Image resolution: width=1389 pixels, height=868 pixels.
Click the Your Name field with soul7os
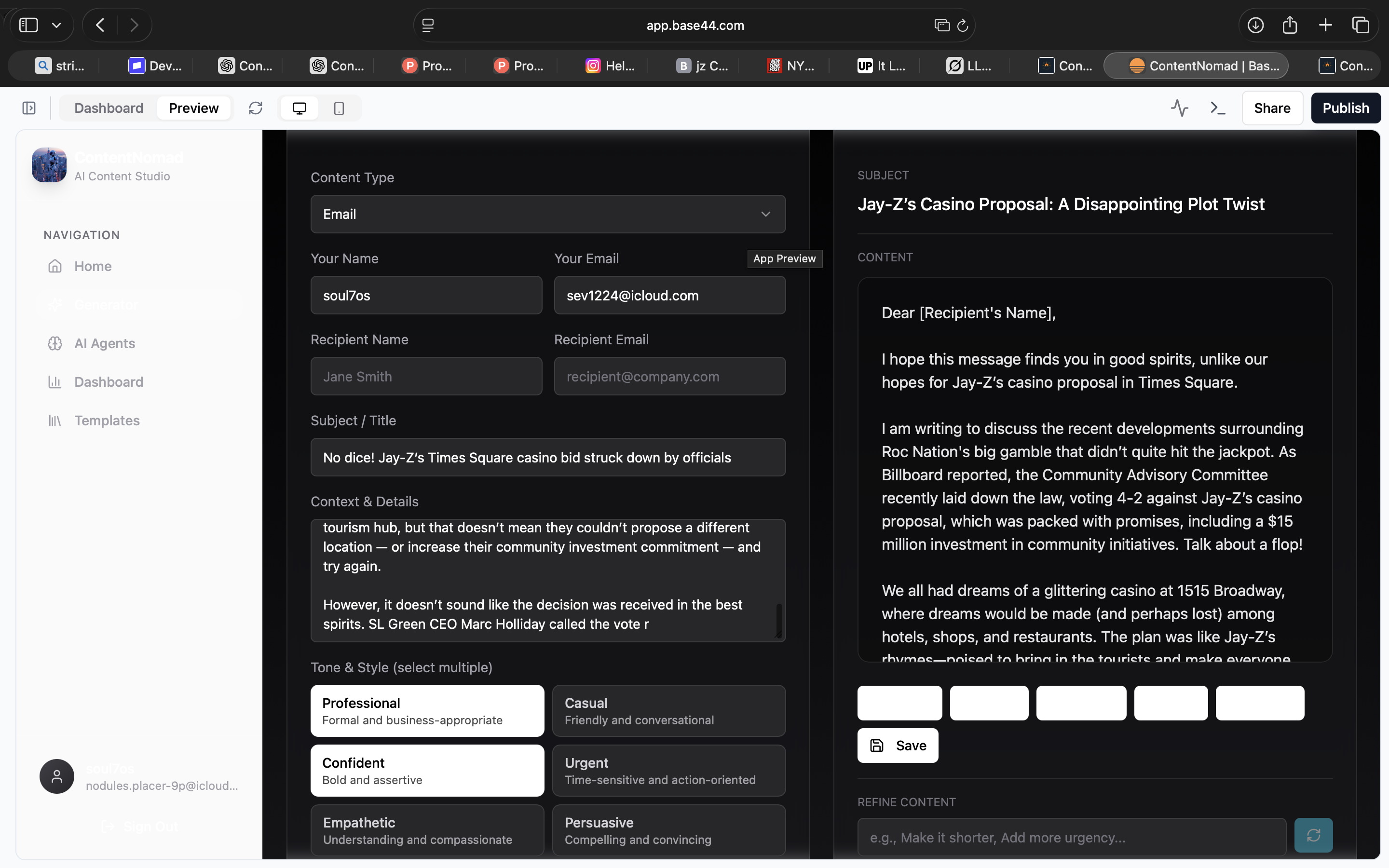(426, 295)
